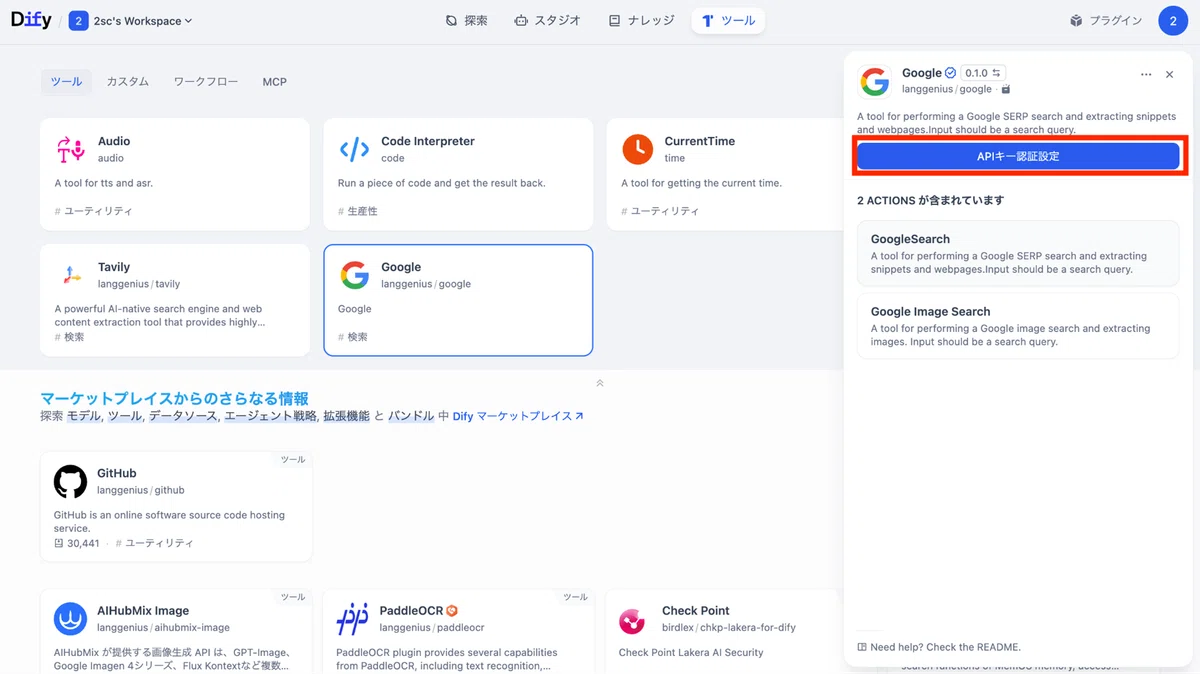
Task: Select the ツール filter tab
Action: (66, 82)
